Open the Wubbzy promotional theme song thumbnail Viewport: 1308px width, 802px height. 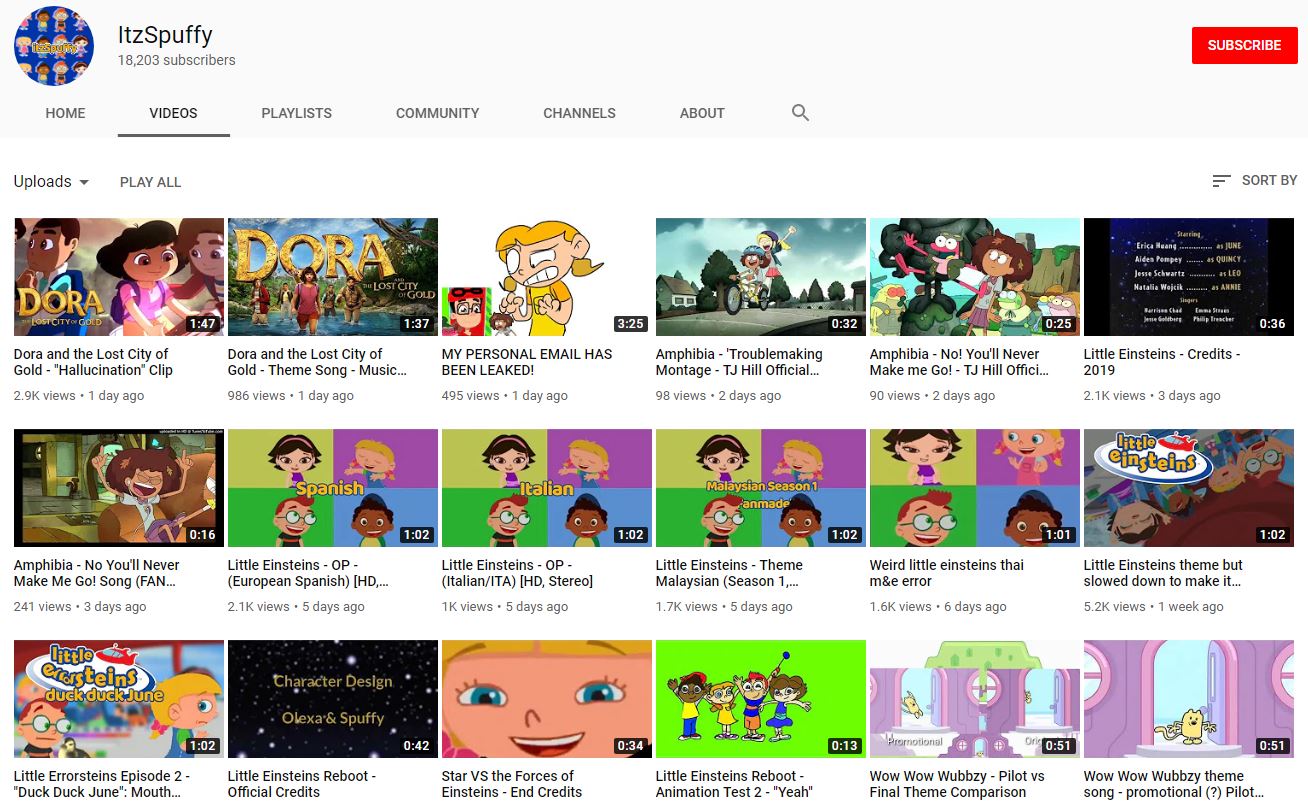1189,699
